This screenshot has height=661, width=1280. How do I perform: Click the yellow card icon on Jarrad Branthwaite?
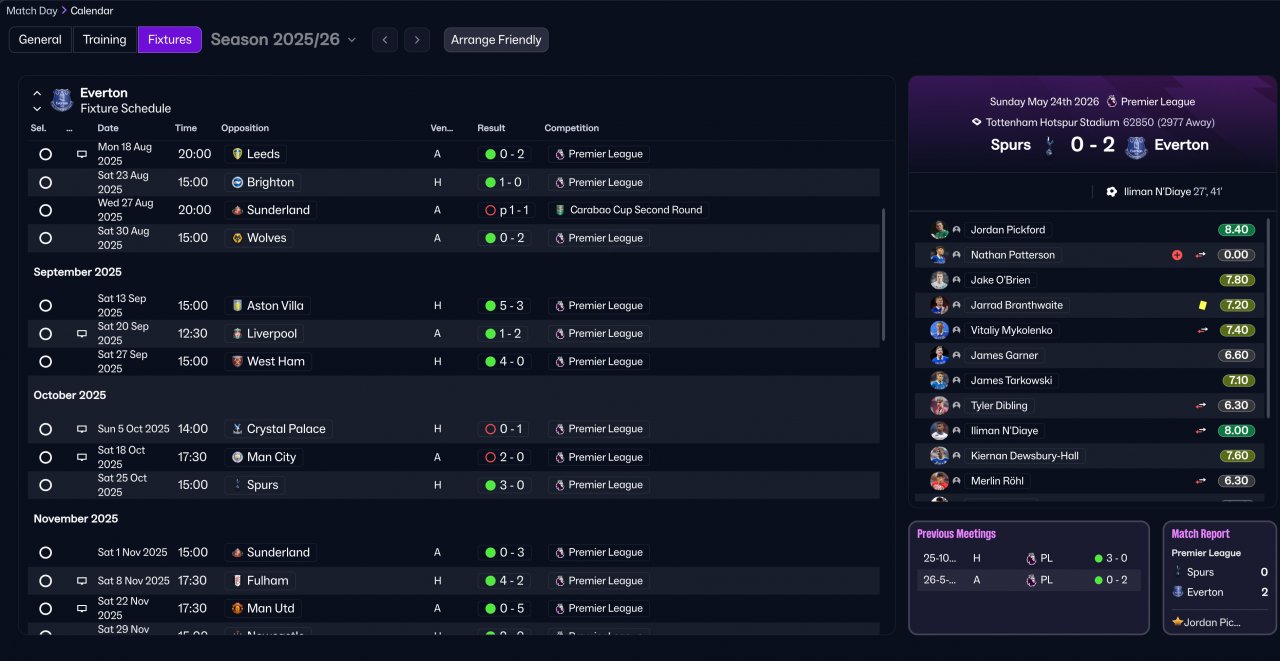coord(1201,305)
